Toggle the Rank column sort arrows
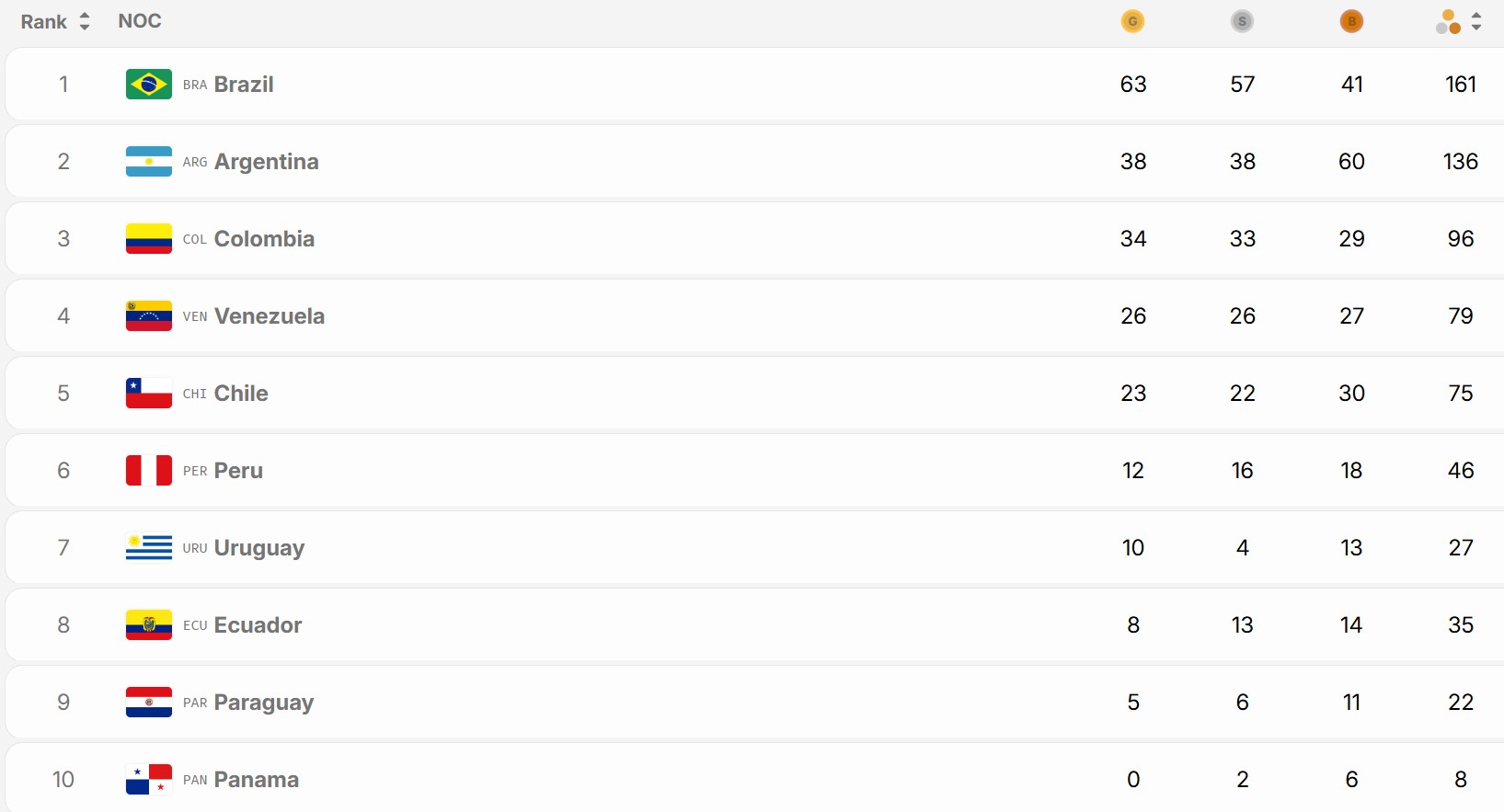The width and height of the screenshot is (1504, 812). [85, 21]
